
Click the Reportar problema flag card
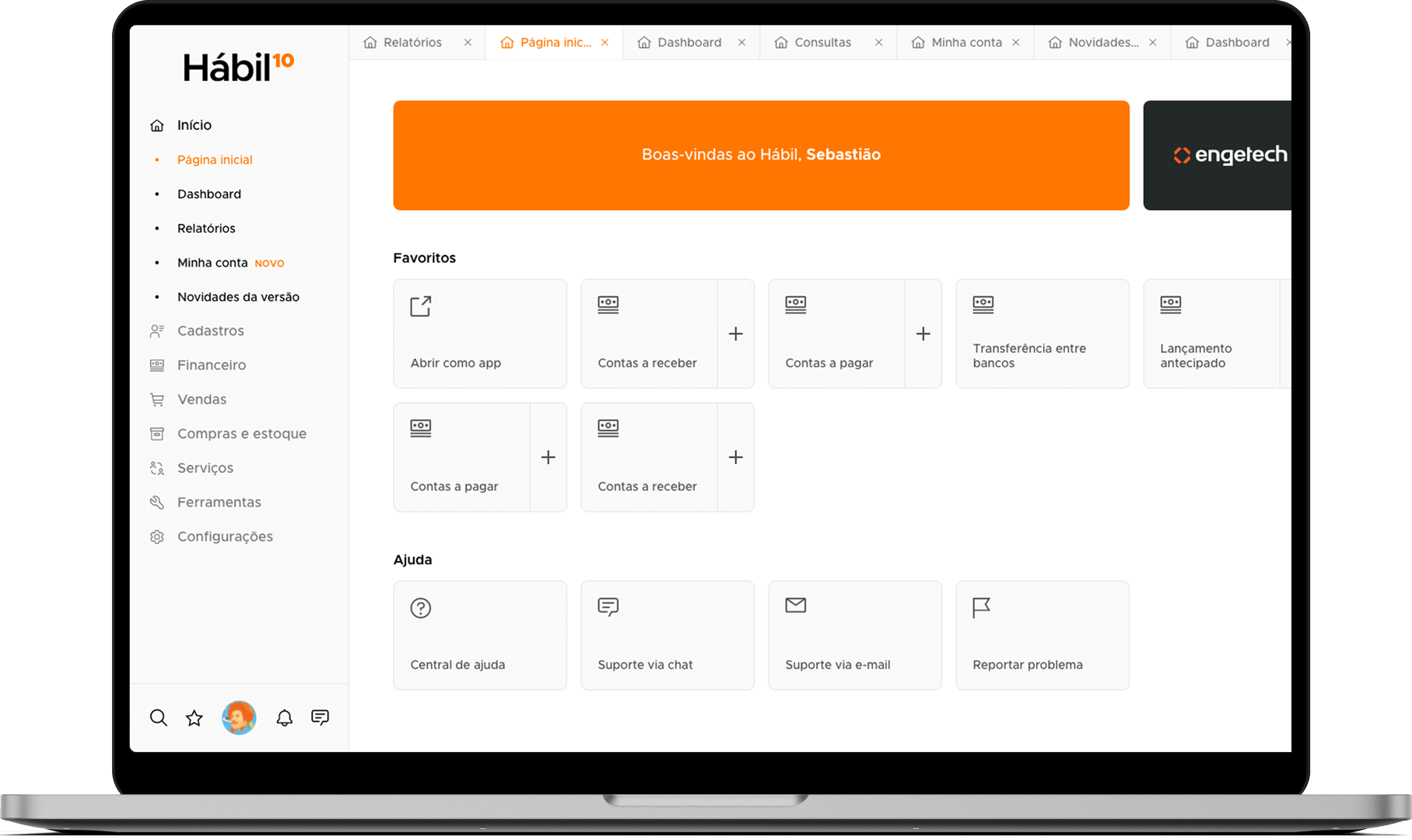coord(1042,635)
